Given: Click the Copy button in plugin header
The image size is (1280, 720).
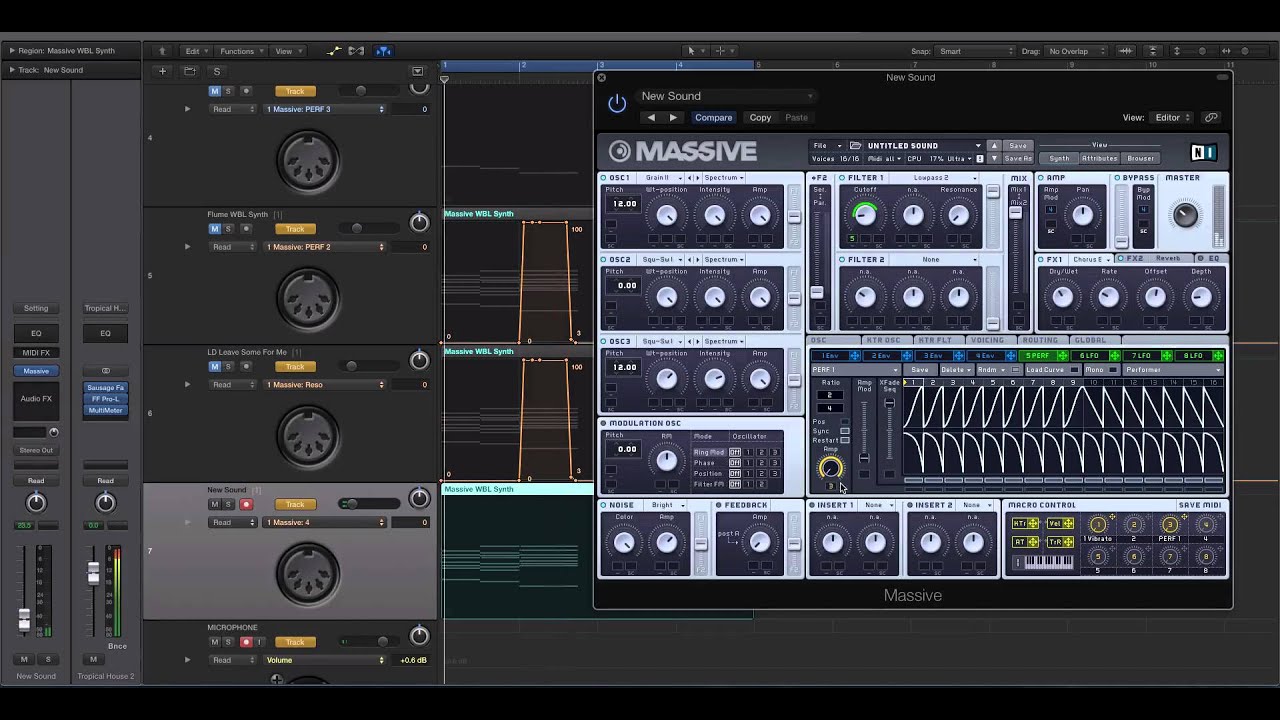Looking at the screenshot, I should point(761,117).
